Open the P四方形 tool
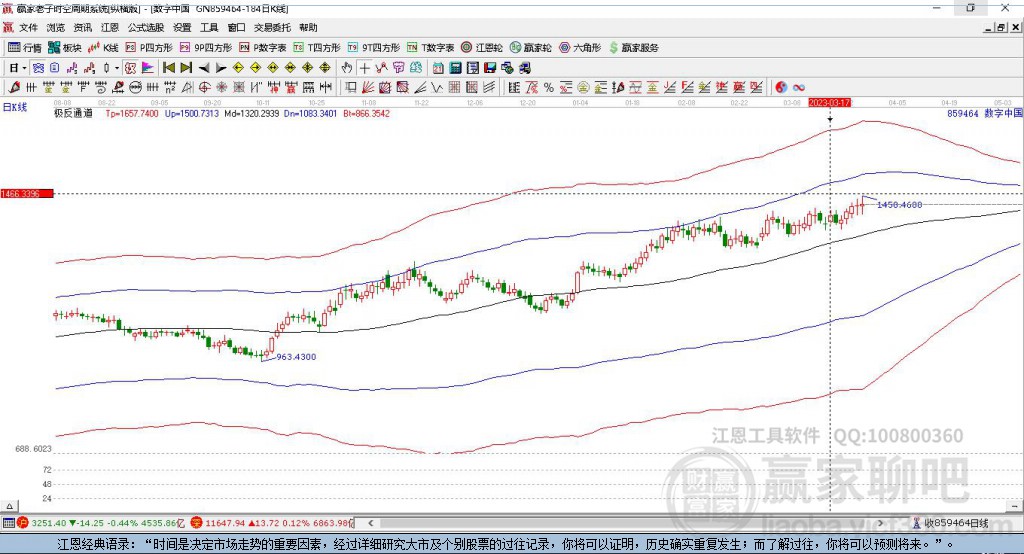 click(x=149, y=48)
